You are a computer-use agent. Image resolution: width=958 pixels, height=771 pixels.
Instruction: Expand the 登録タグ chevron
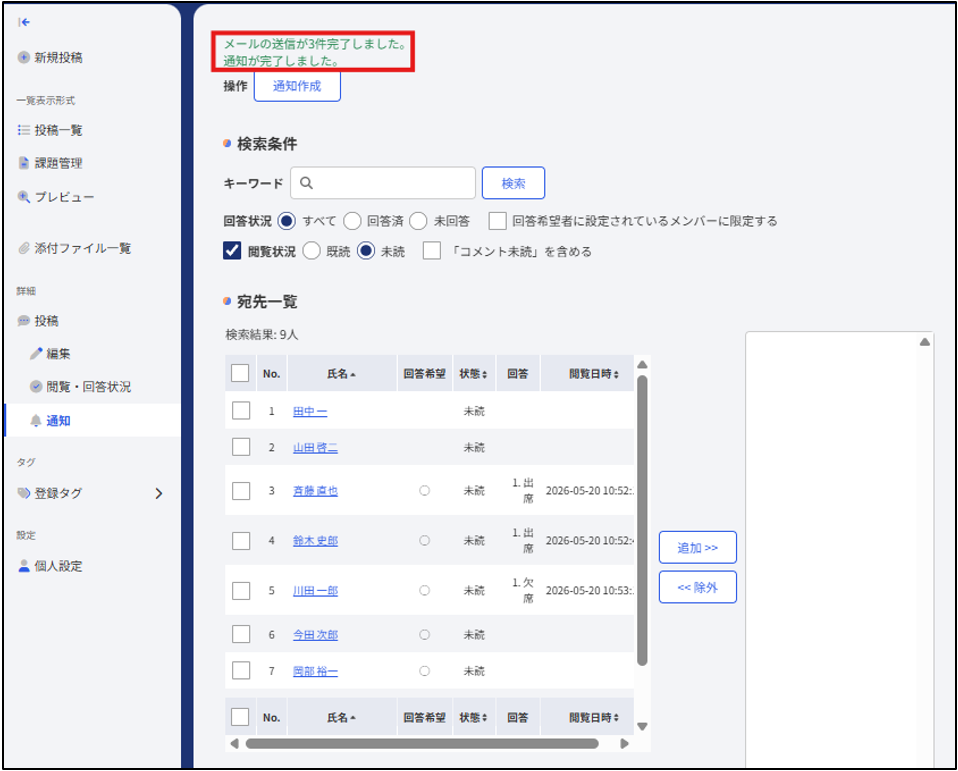[159, 493]
